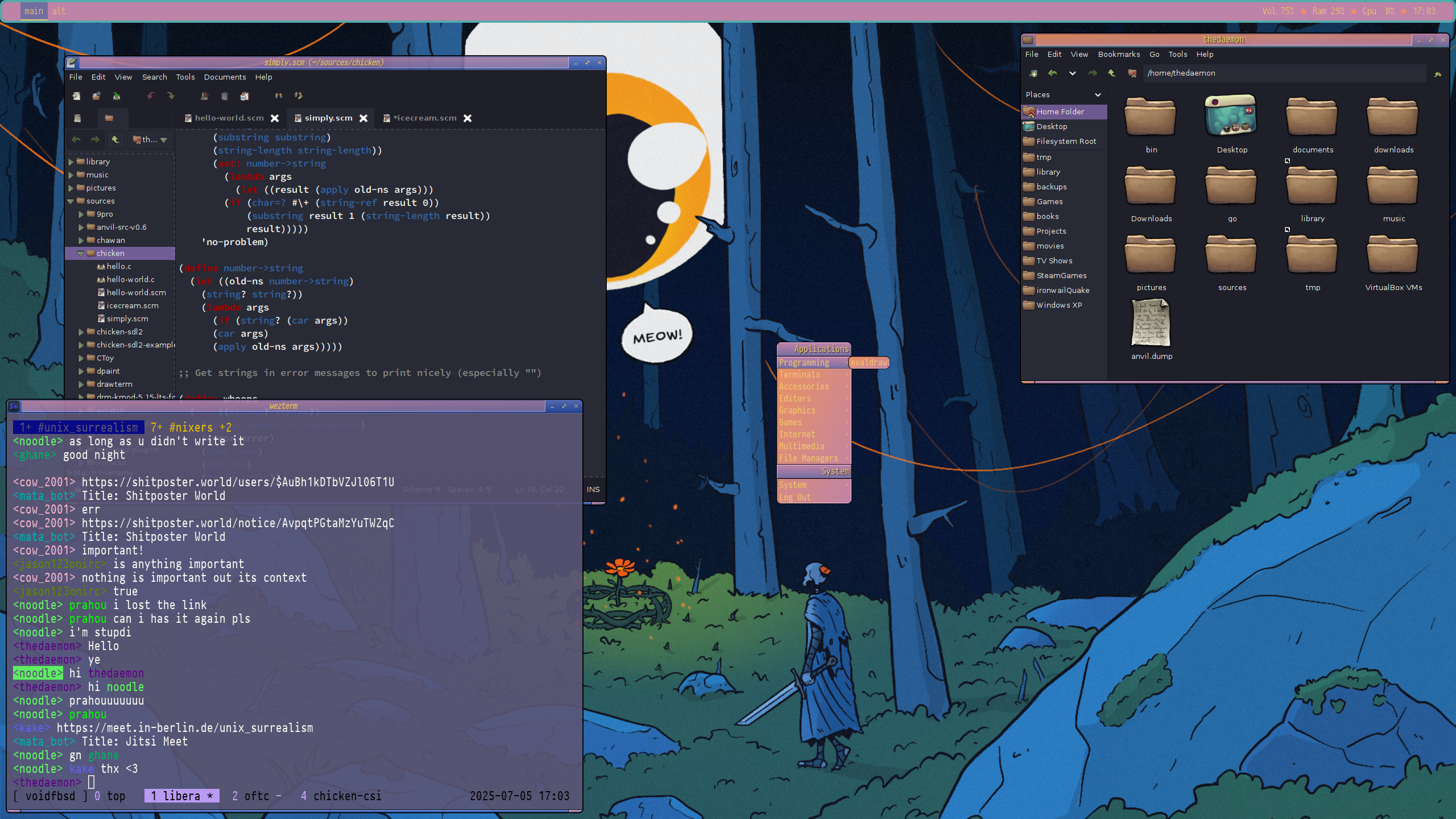The width and height of the screenshot is (1456, 819).
Task: Select Windows XP bookmark in Places sidebar
Action: tap(1064, 305)
